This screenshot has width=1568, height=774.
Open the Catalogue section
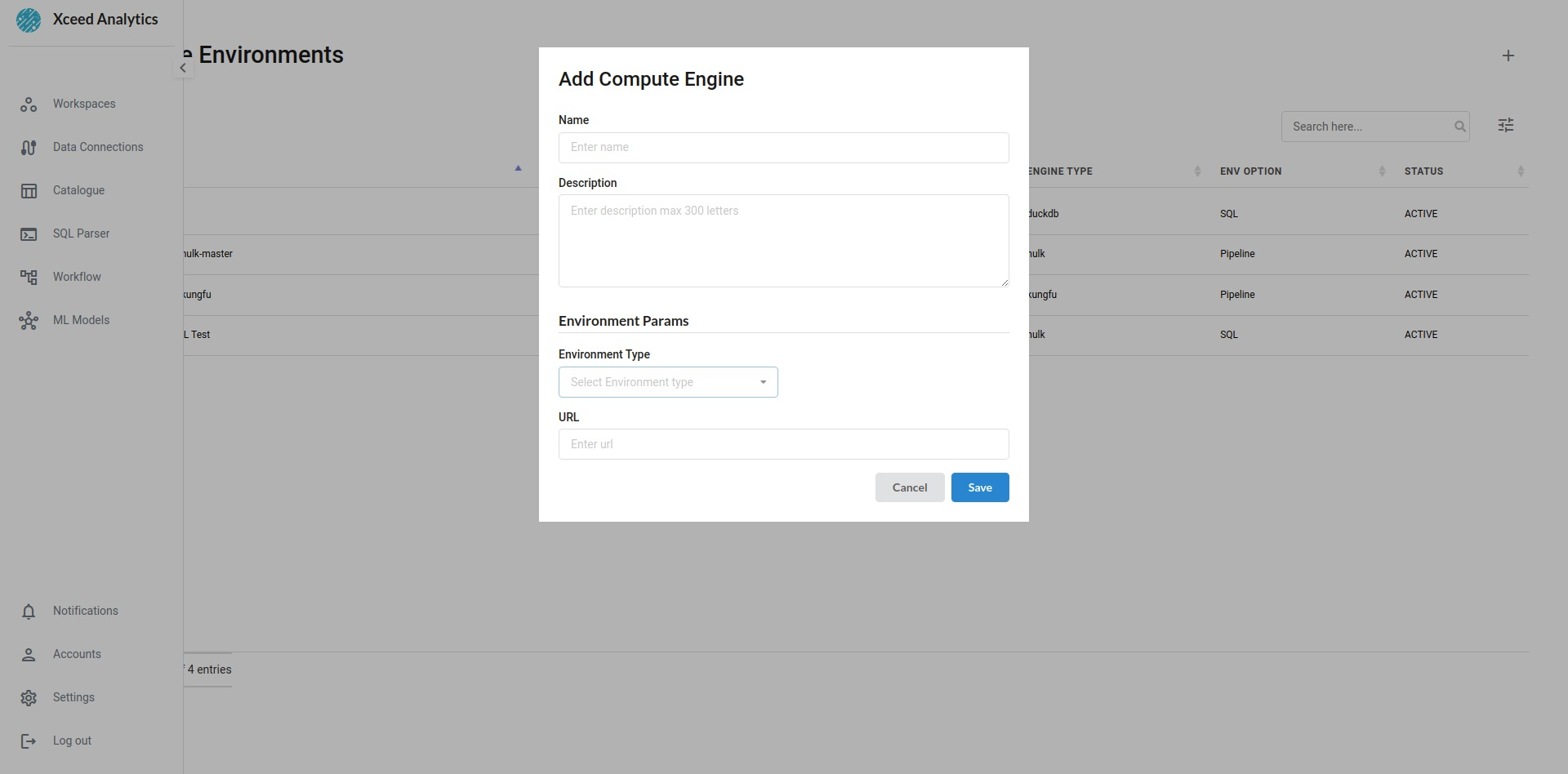pyautogui.click(x=78, y=190)
